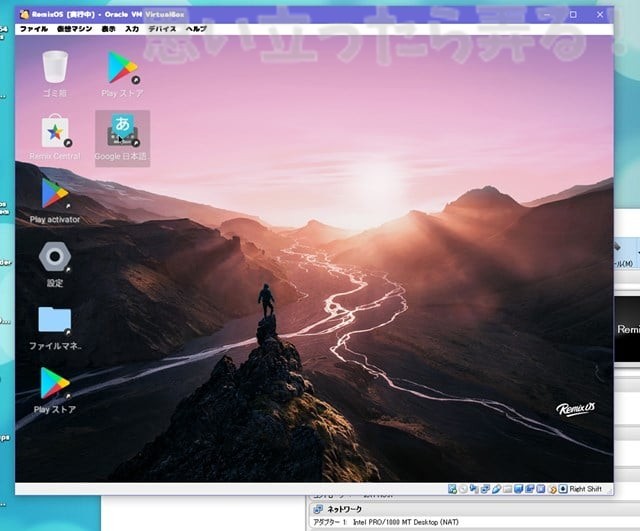Open the 入力 menu
The width and height of the screenshot is (640, 531).
pyautogui.click(x=132, y=29)
